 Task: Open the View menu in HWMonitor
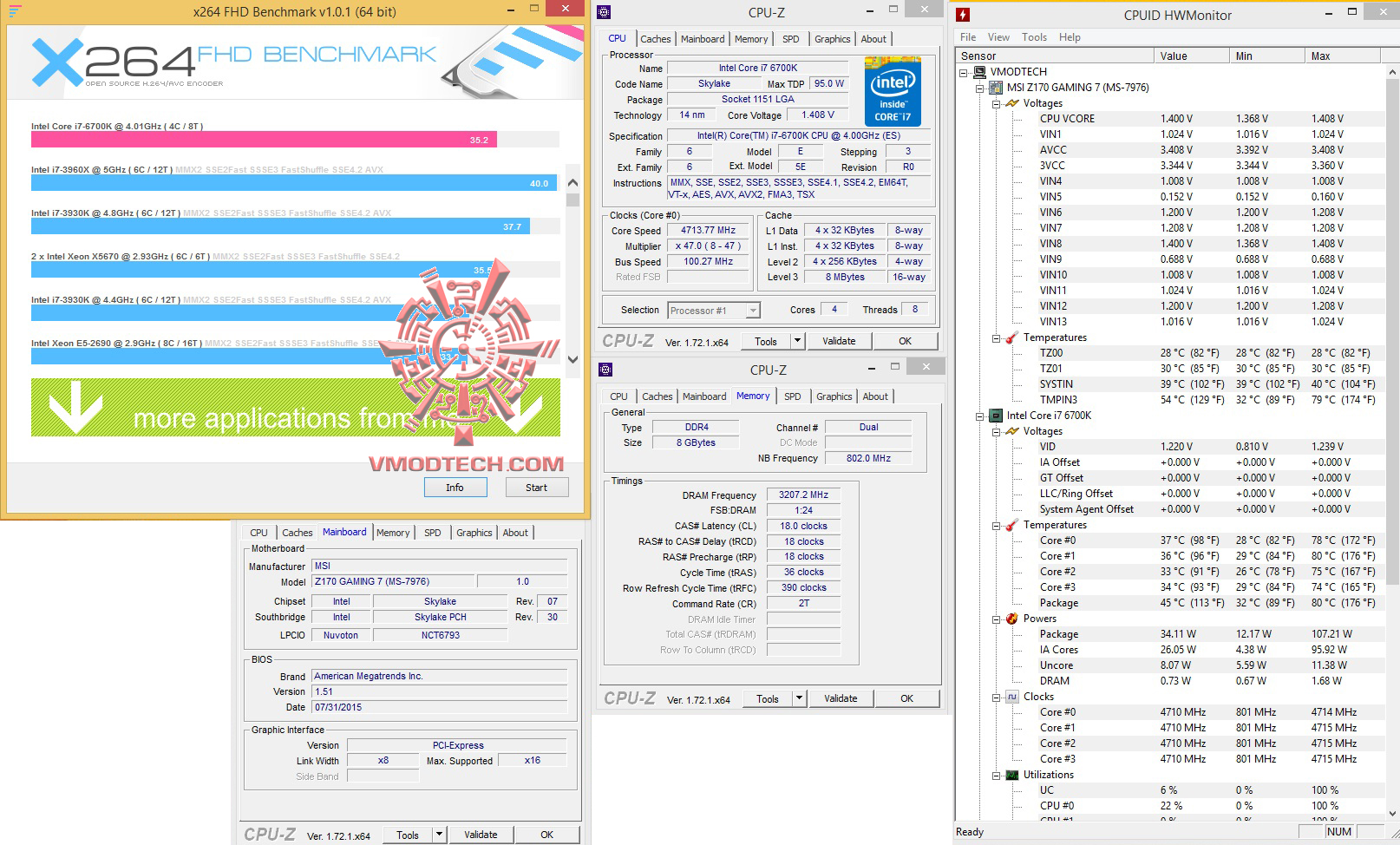point(998,37)
